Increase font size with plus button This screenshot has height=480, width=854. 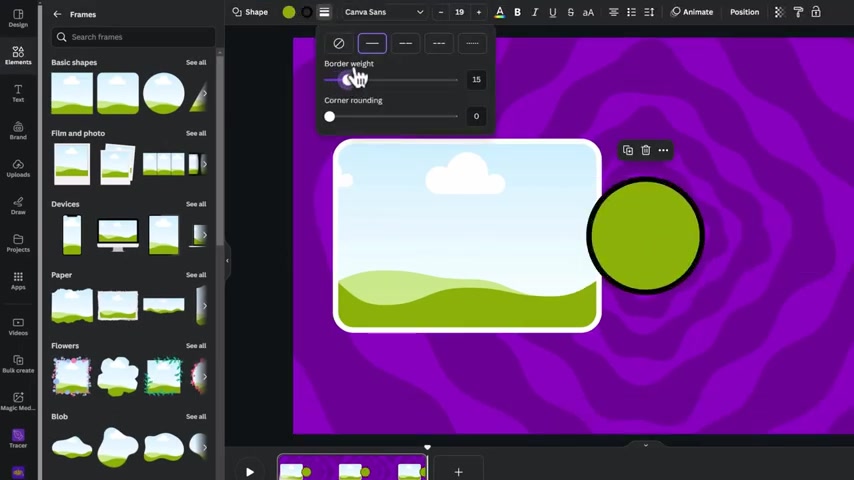[x=479, y=12]
